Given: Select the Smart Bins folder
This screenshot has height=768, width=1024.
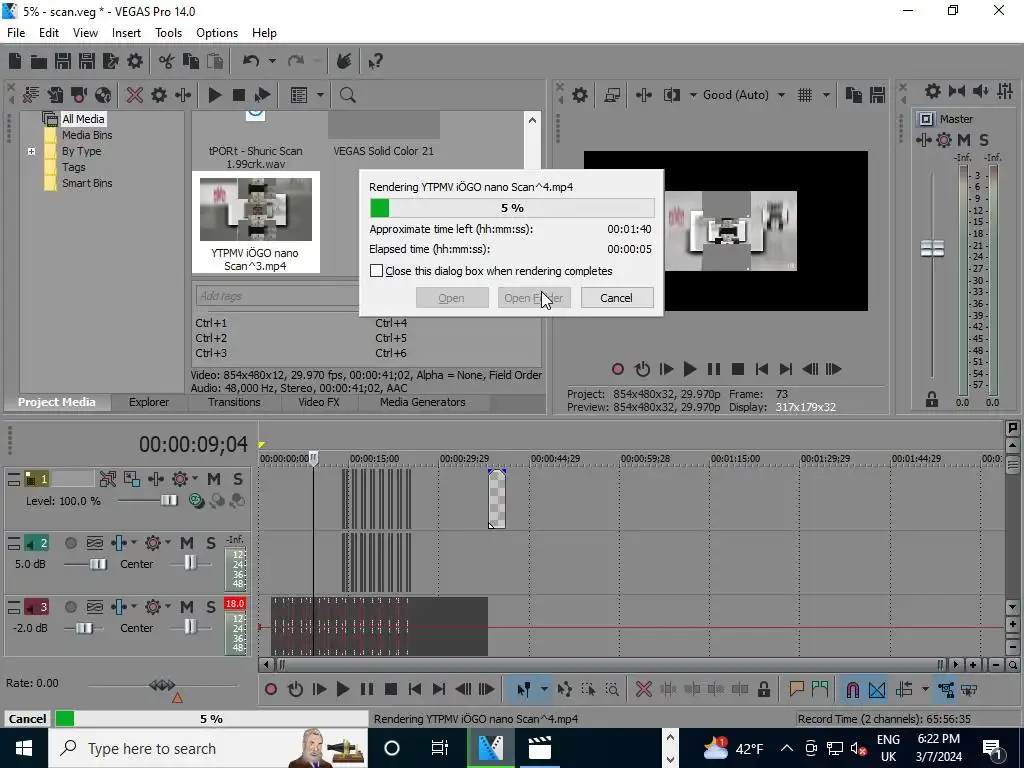Looking at the screenshot, I should (x=87, y=184).
